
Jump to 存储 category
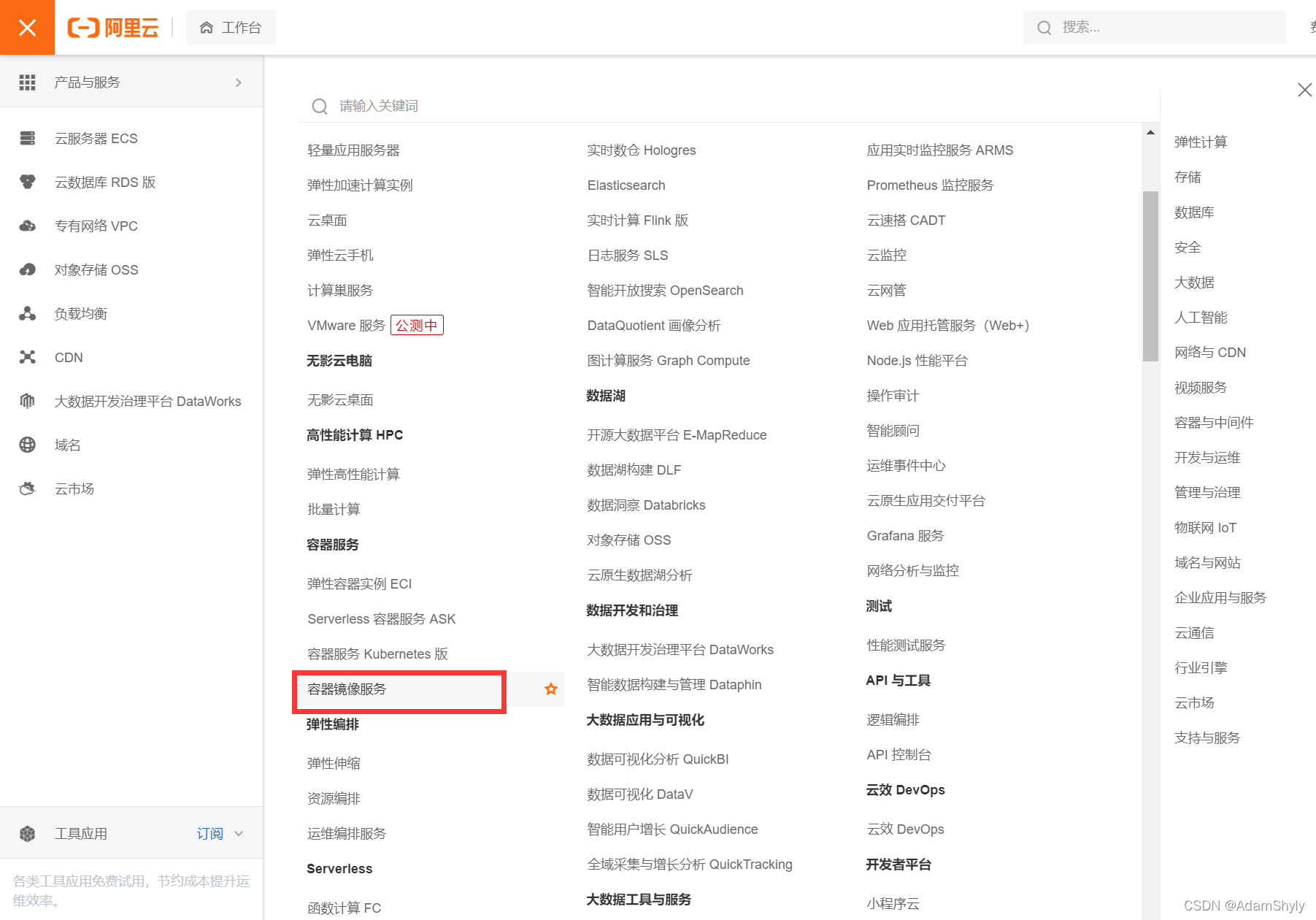pos(1188,177)
